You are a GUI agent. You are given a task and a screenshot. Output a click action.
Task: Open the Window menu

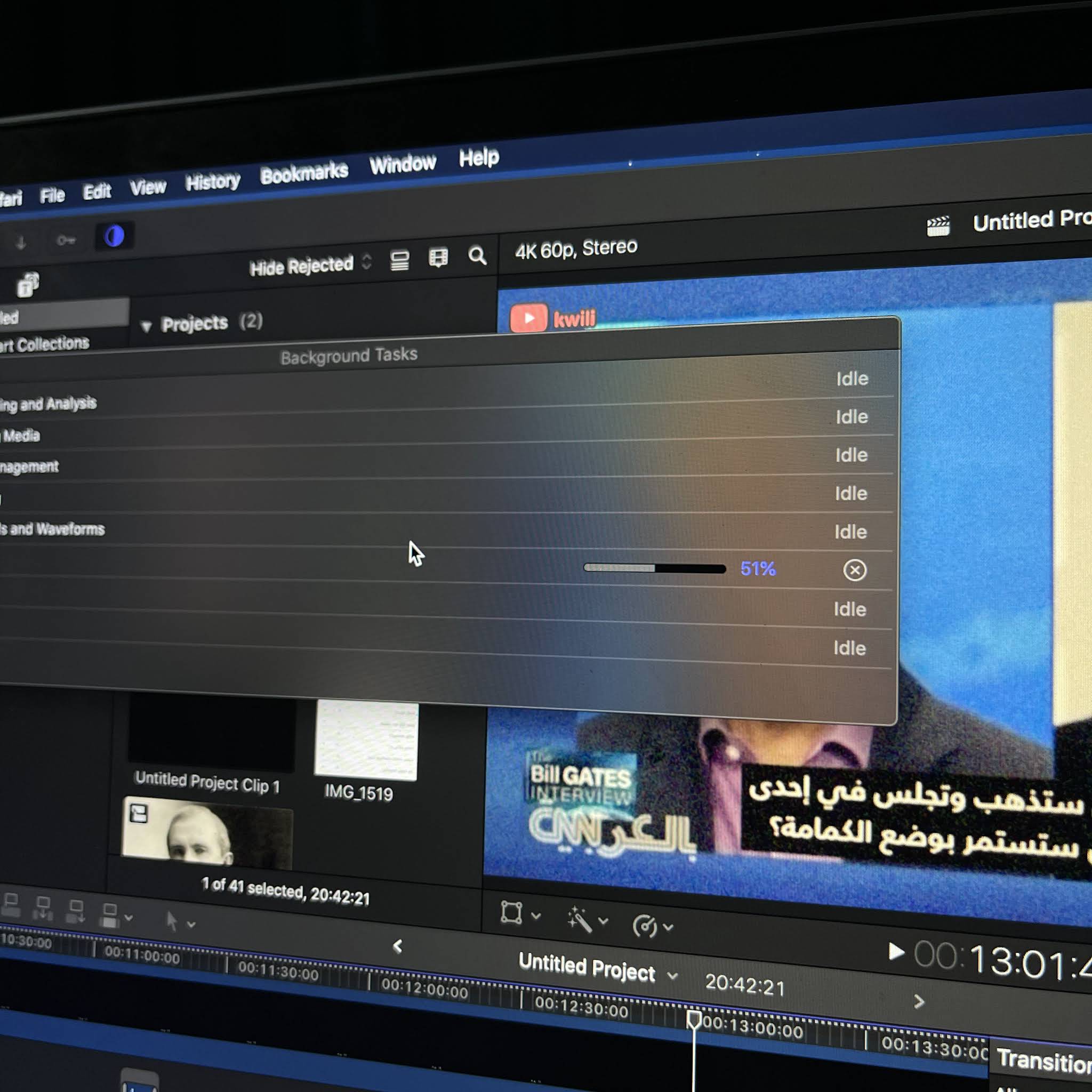403,164
